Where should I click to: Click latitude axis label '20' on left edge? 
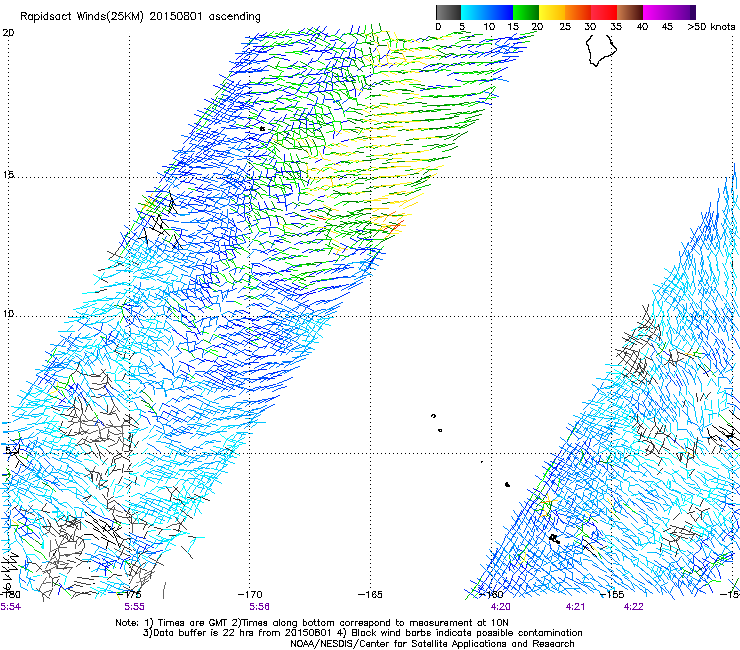tap(8, 33)
